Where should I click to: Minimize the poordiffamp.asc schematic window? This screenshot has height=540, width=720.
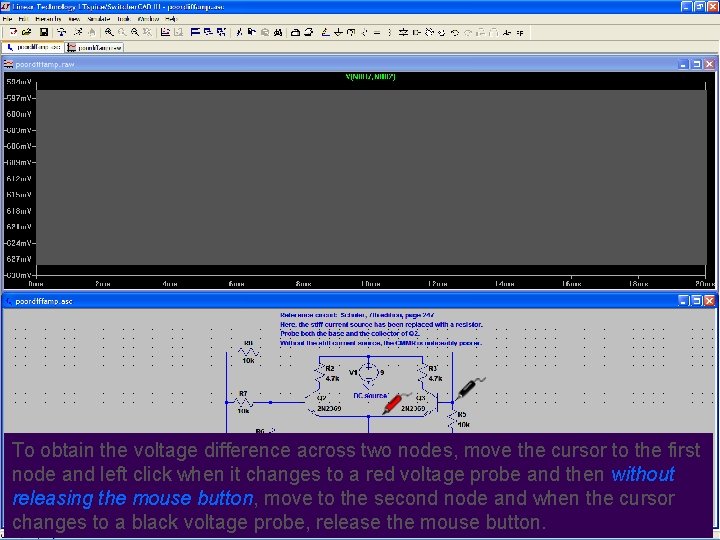683,301
